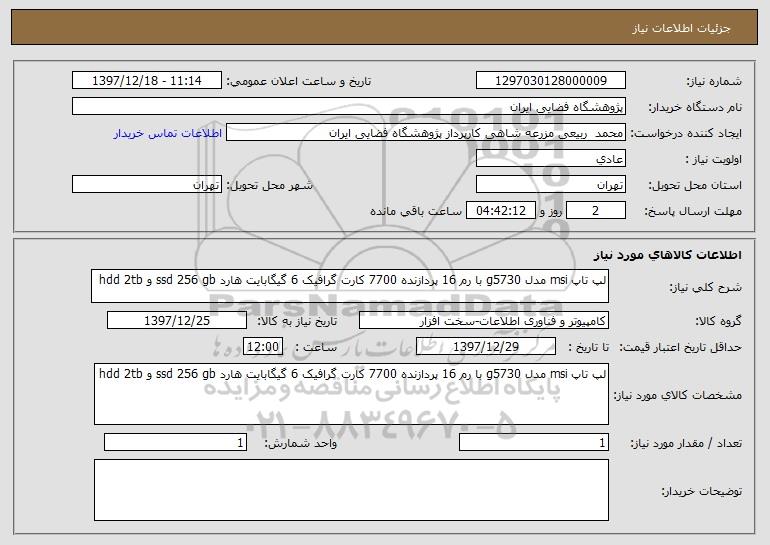Click the label گروه کالا
770x545 pixels.
pos(718,321)
